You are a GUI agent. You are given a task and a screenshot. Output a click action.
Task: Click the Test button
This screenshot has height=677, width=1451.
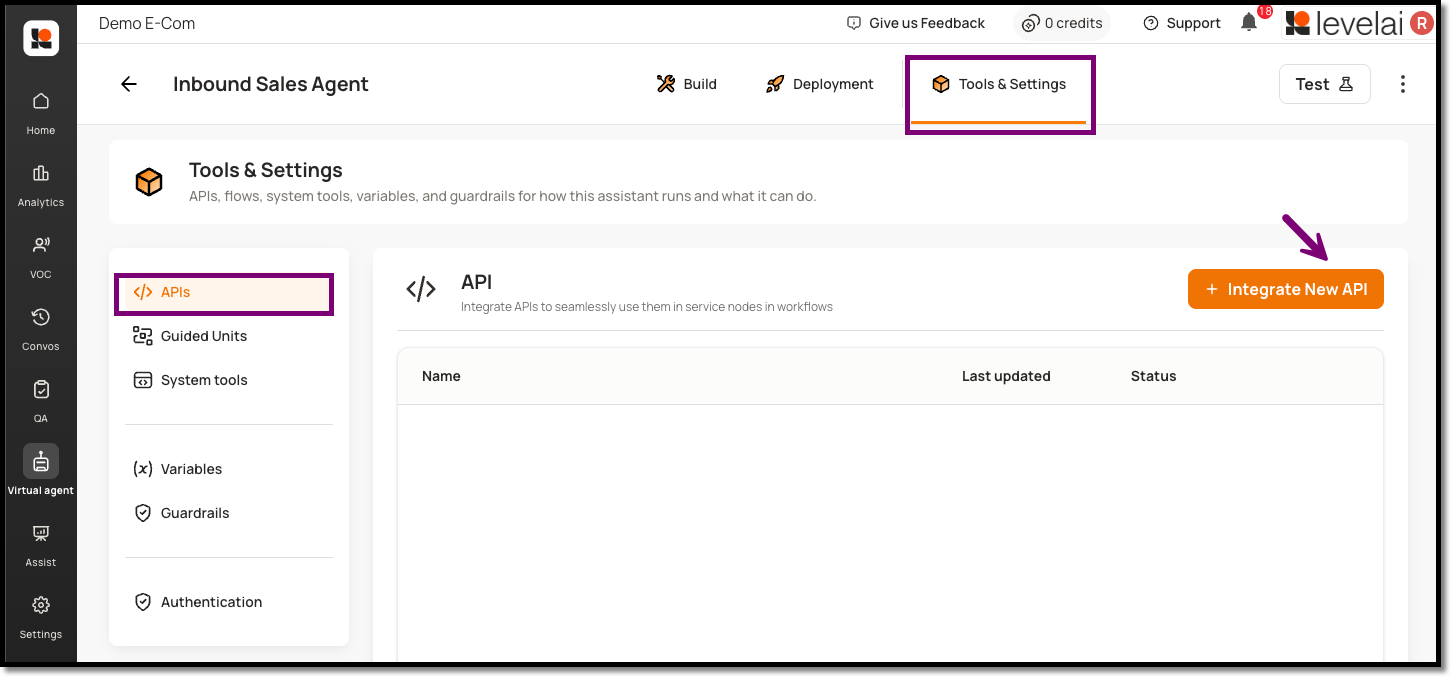pyautogui.click(x=1325, y=84)
